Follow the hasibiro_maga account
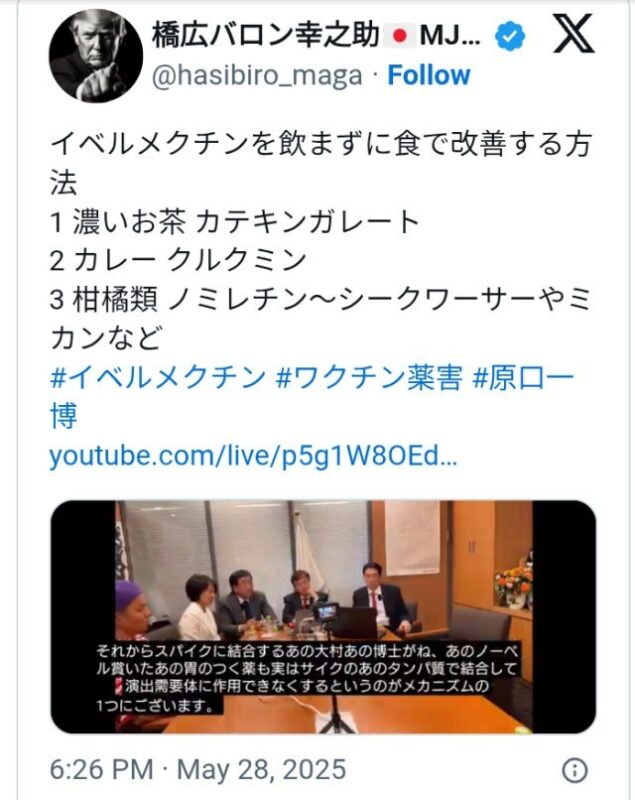This screenshot has width=635, height=800. [x=428, y=76]
